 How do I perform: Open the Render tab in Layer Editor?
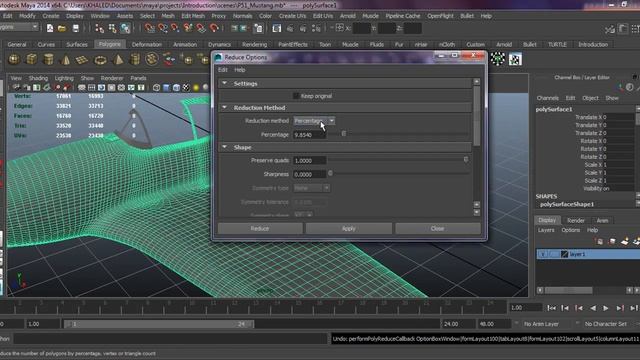(x=576, y=220)
